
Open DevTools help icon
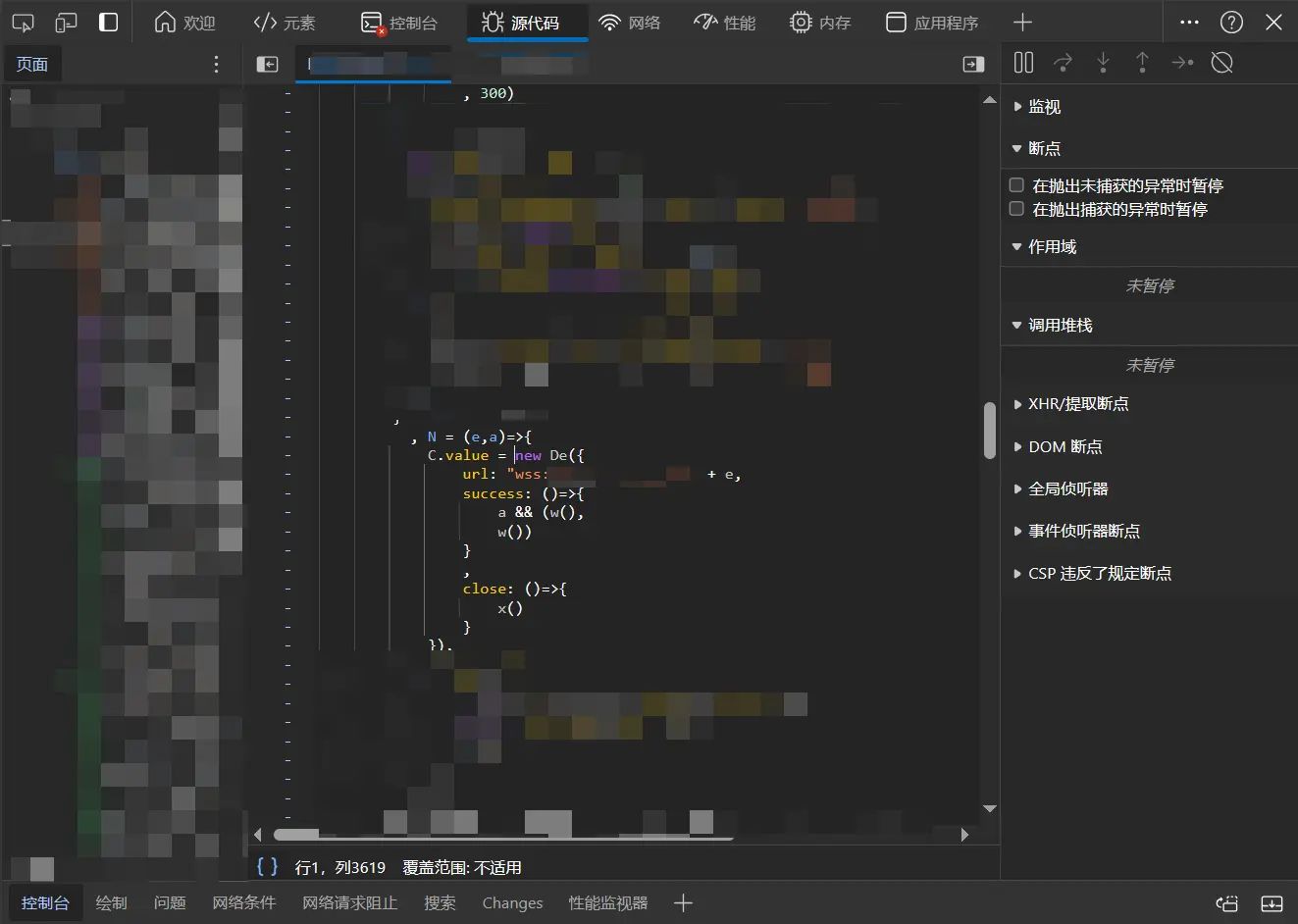click(1231, 23)
